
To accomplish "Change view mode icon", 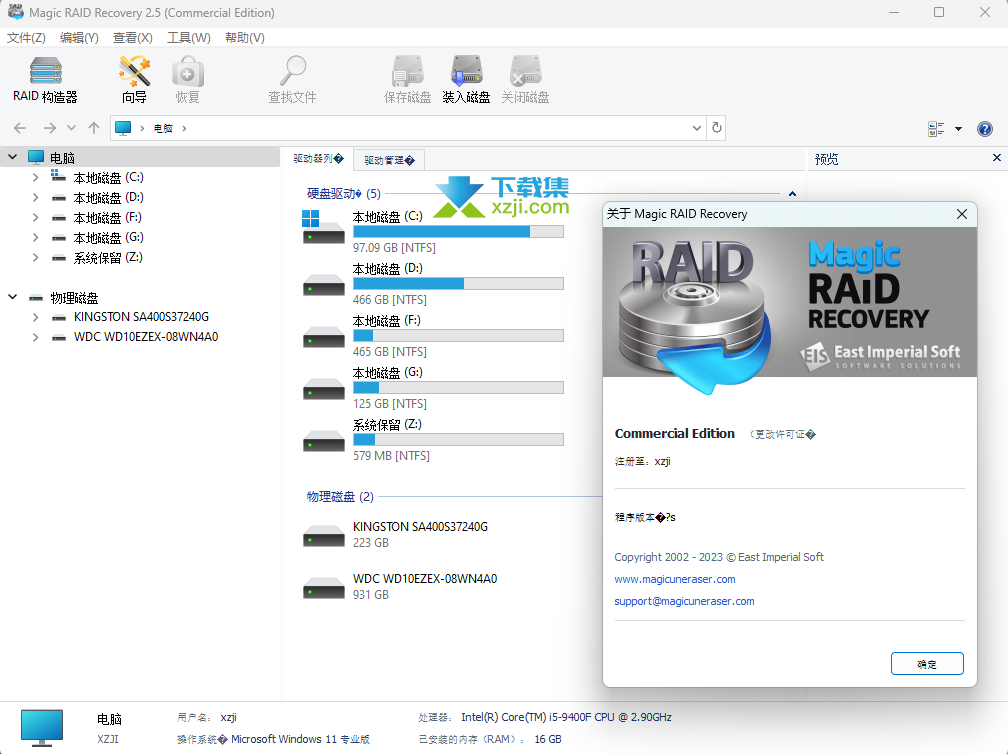I will tap(936, 129).
